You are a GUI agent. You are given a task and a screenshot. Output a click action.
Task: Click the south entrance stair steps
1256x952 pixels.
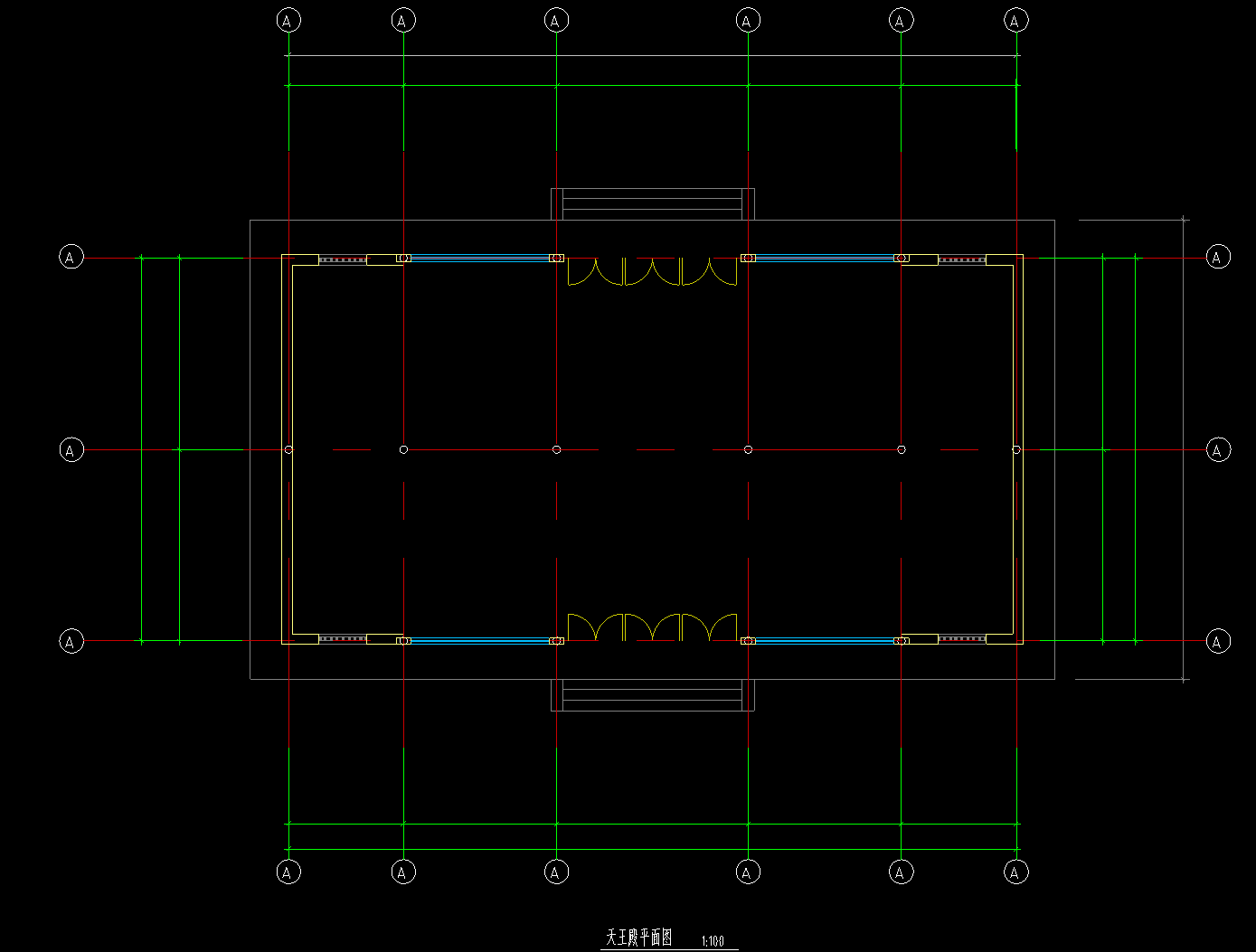[x=653, y=695]
